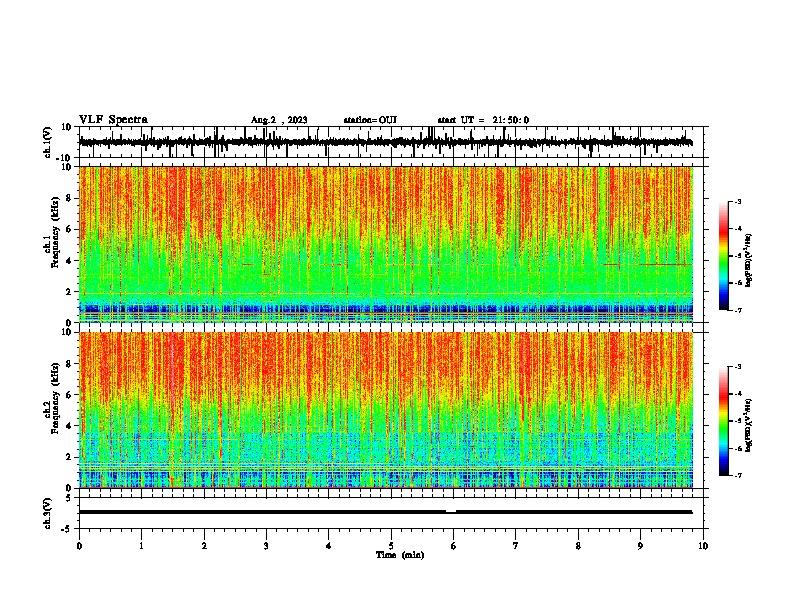
Task: Click the "4" kHz tick on ch.2 spectrogram axis
Action: [70, 426]
